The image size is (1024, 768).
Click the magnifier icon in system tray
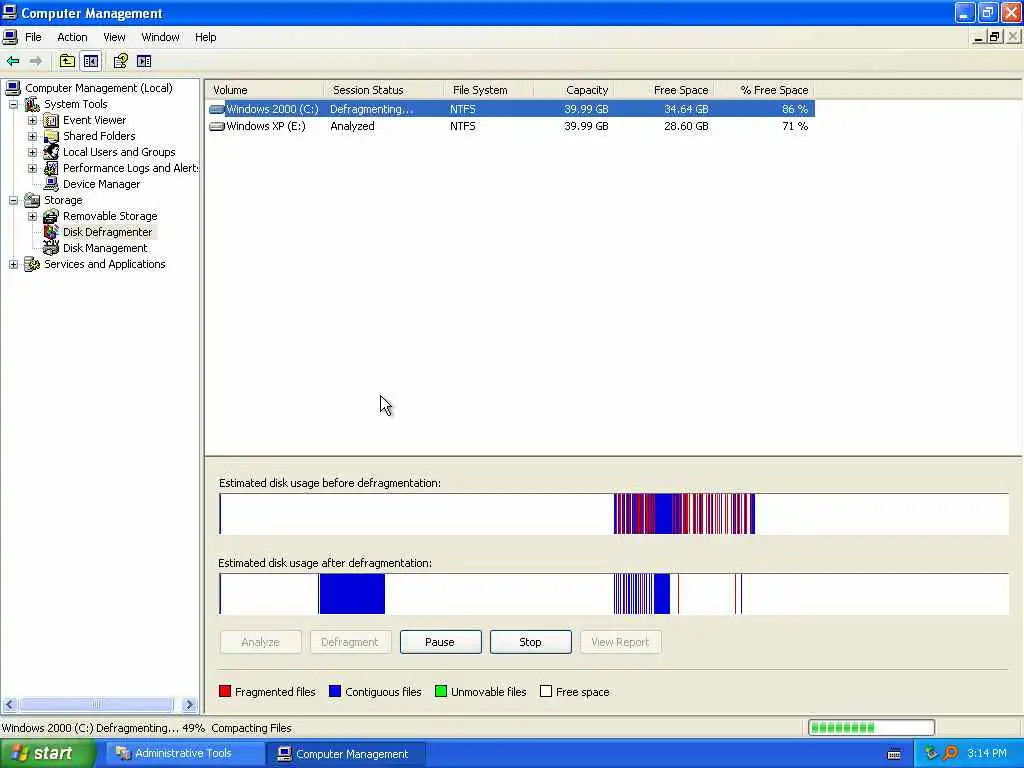click(950, 754)
